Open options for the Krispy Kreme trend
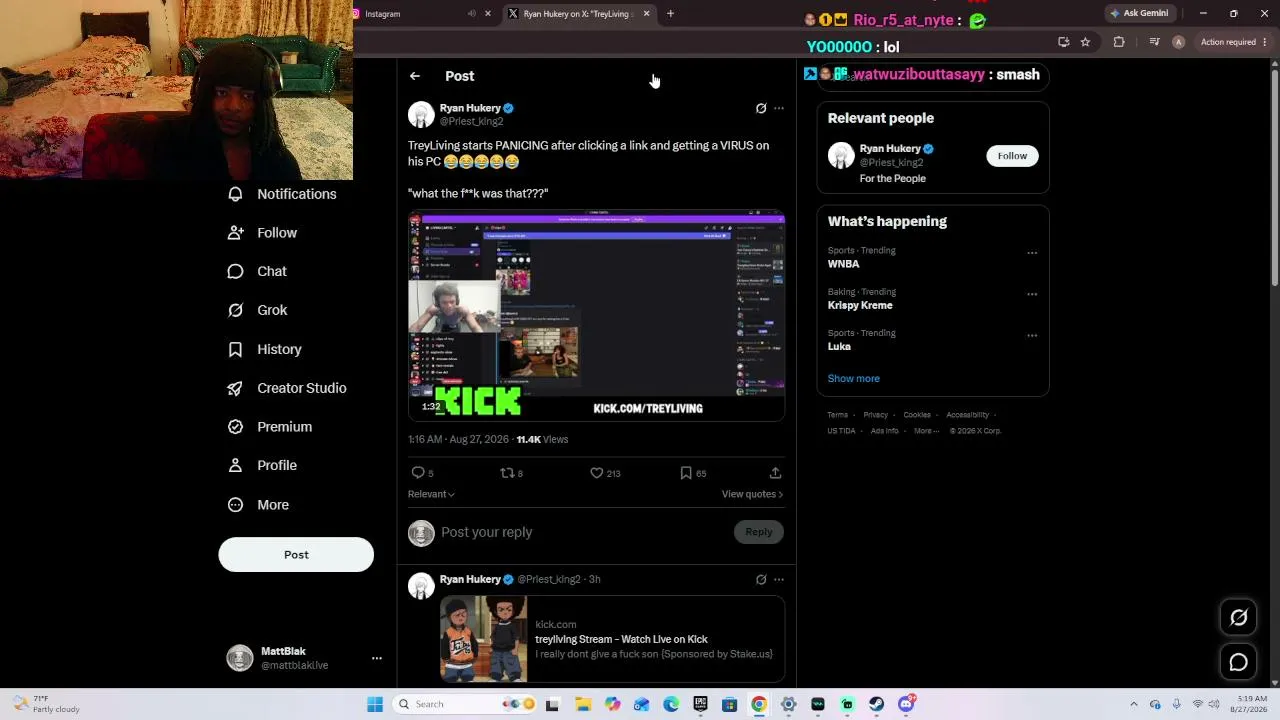Image resolution: width=1280 pixels, height=720 pixels. tap(1032, 294)
